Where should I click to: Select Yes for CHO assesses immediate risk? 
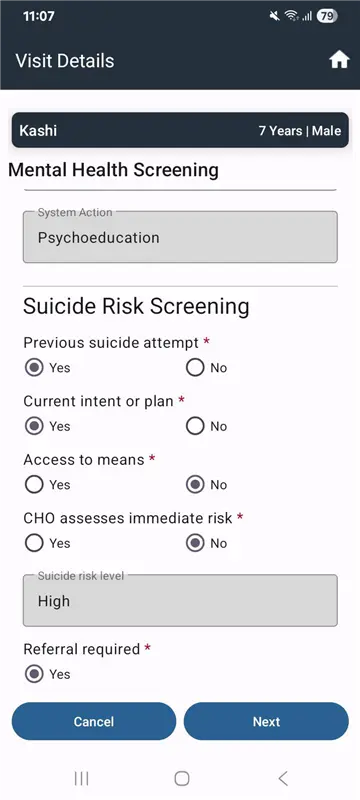coord(34,543)
